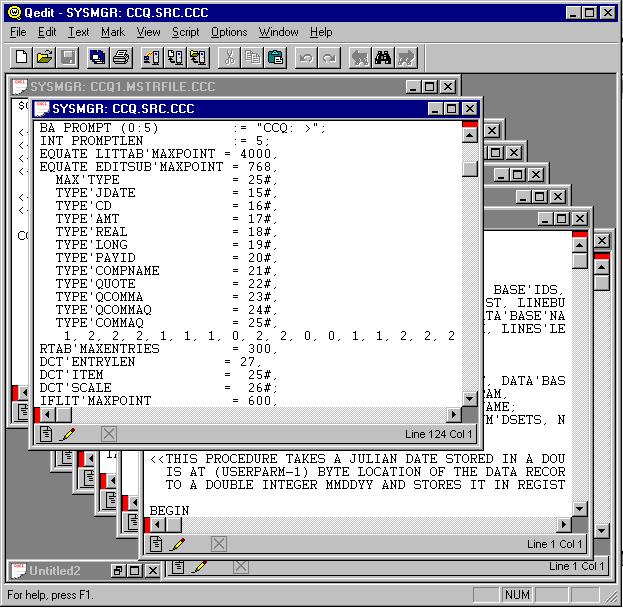Click the Cut scissors icon

click(x=229, y=58)
